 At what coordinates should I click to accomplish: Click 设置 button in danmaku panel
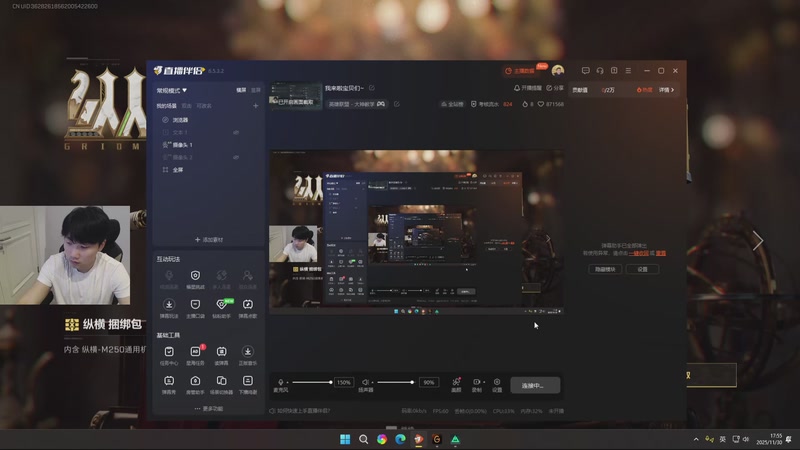coord(642,269)
